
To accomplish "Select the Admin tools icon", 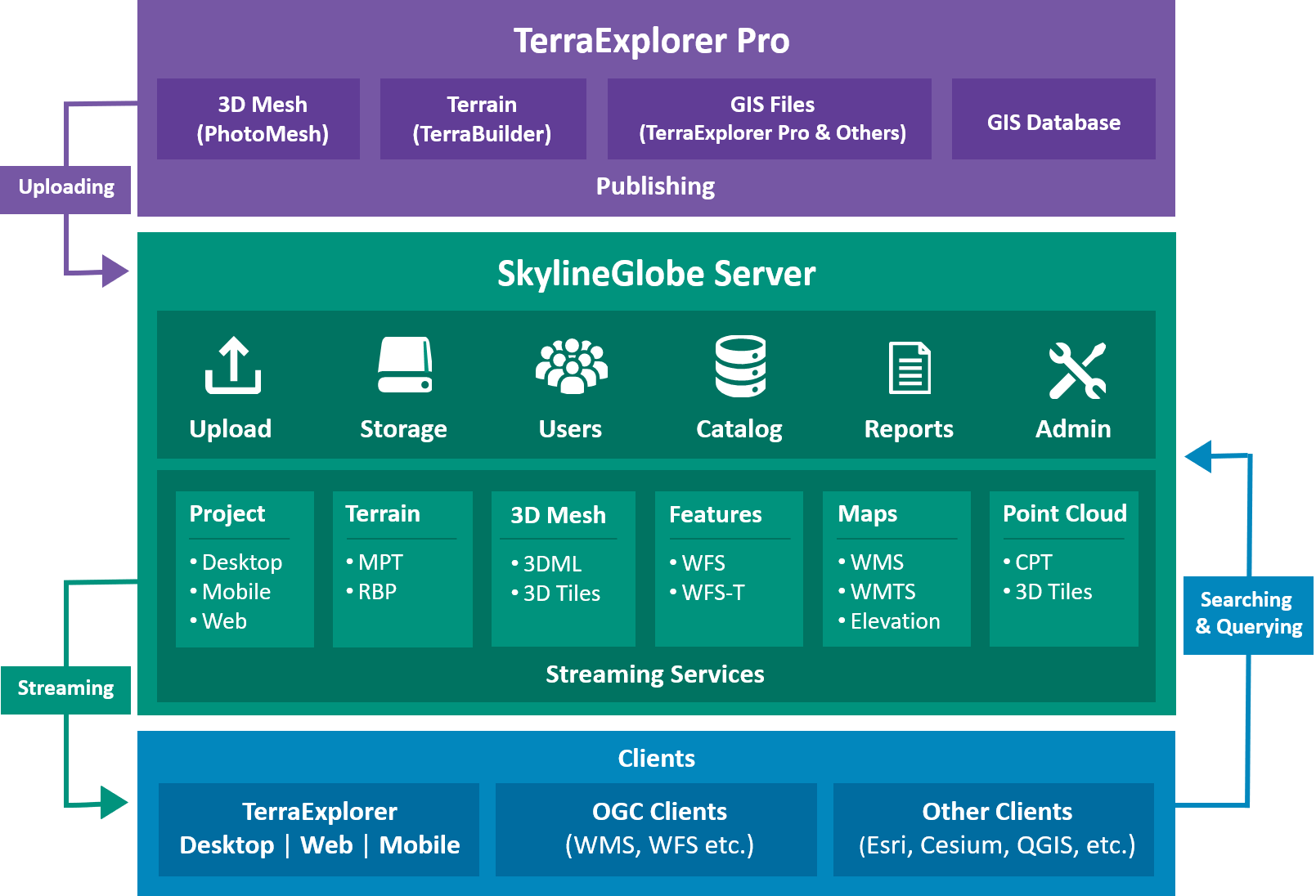I will pyautogui.click(x=1076, y=370).
